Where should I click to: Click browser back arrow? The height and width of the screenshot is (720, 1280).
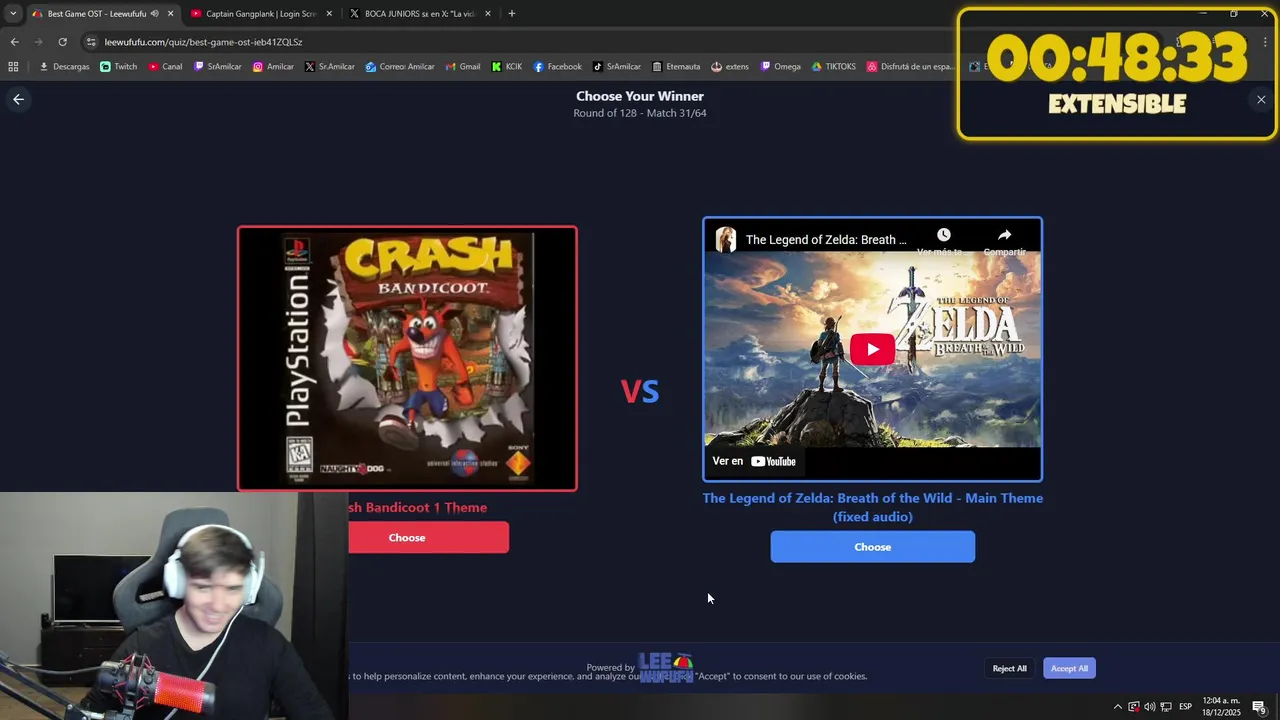tap(14, 42)
